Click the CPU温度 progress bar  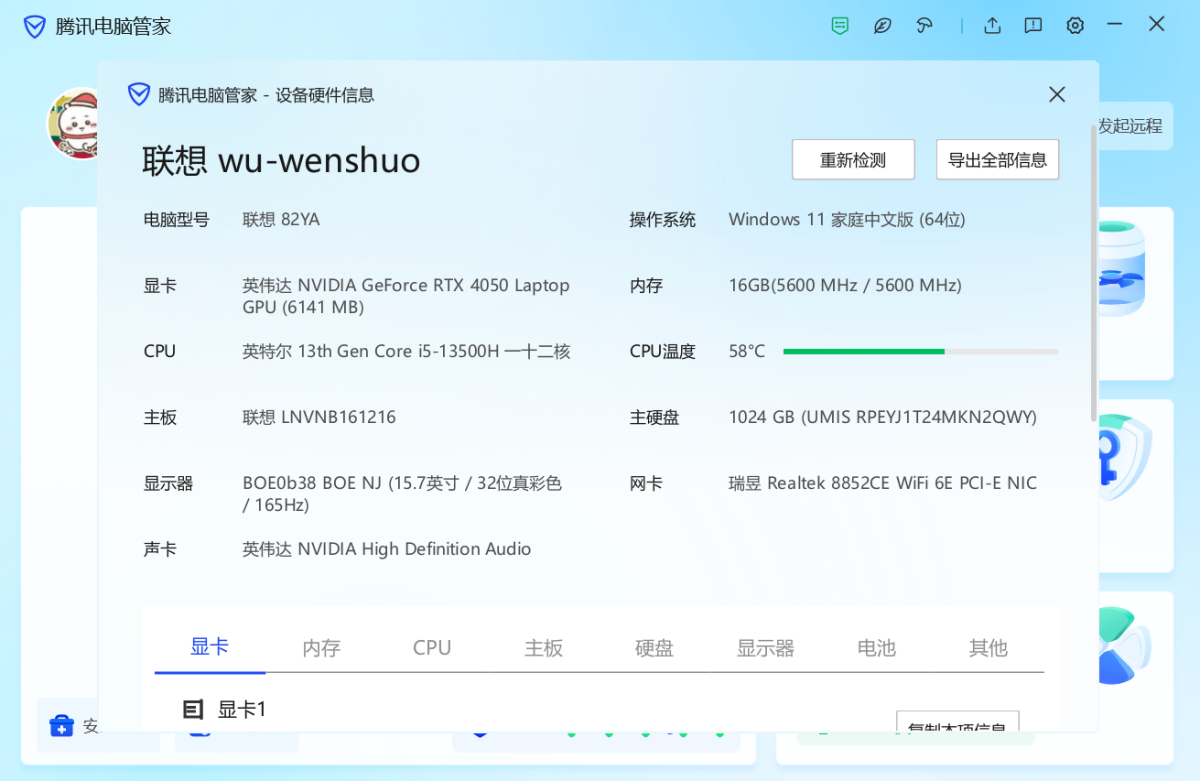(x=920, y=352)
